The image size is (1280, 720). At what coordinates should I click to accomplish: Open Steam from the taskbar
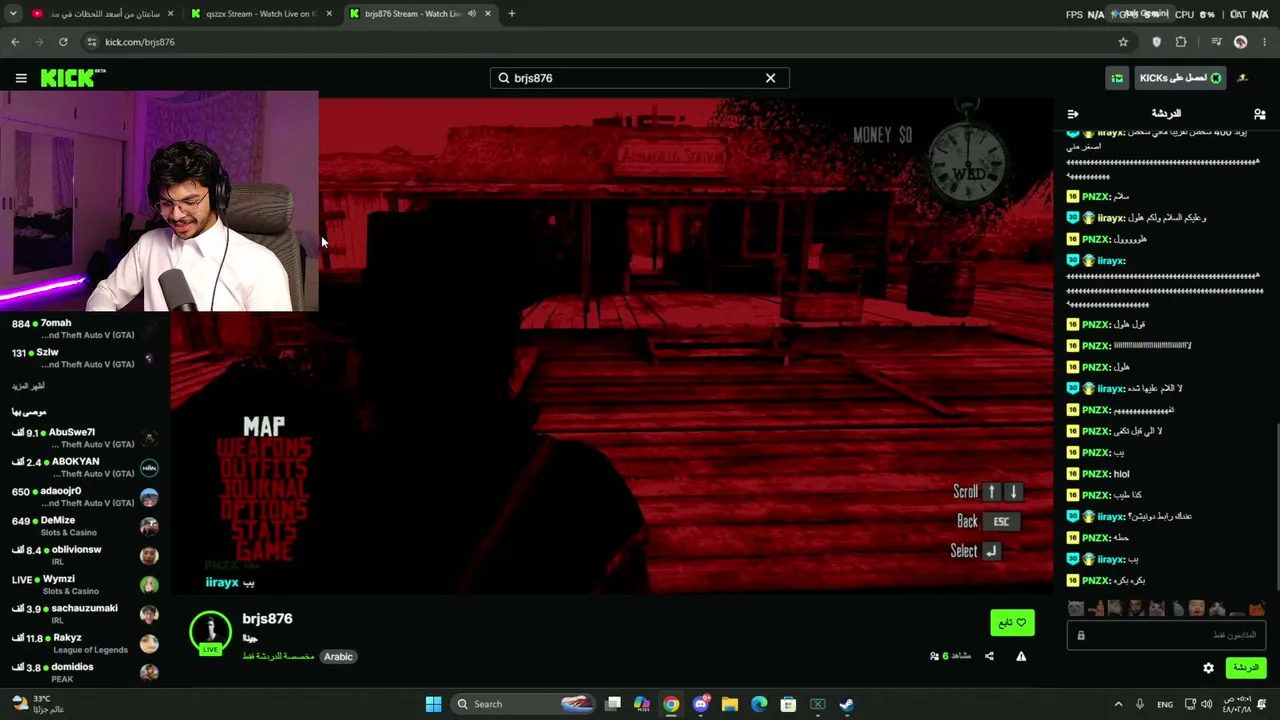coord(846,704)
